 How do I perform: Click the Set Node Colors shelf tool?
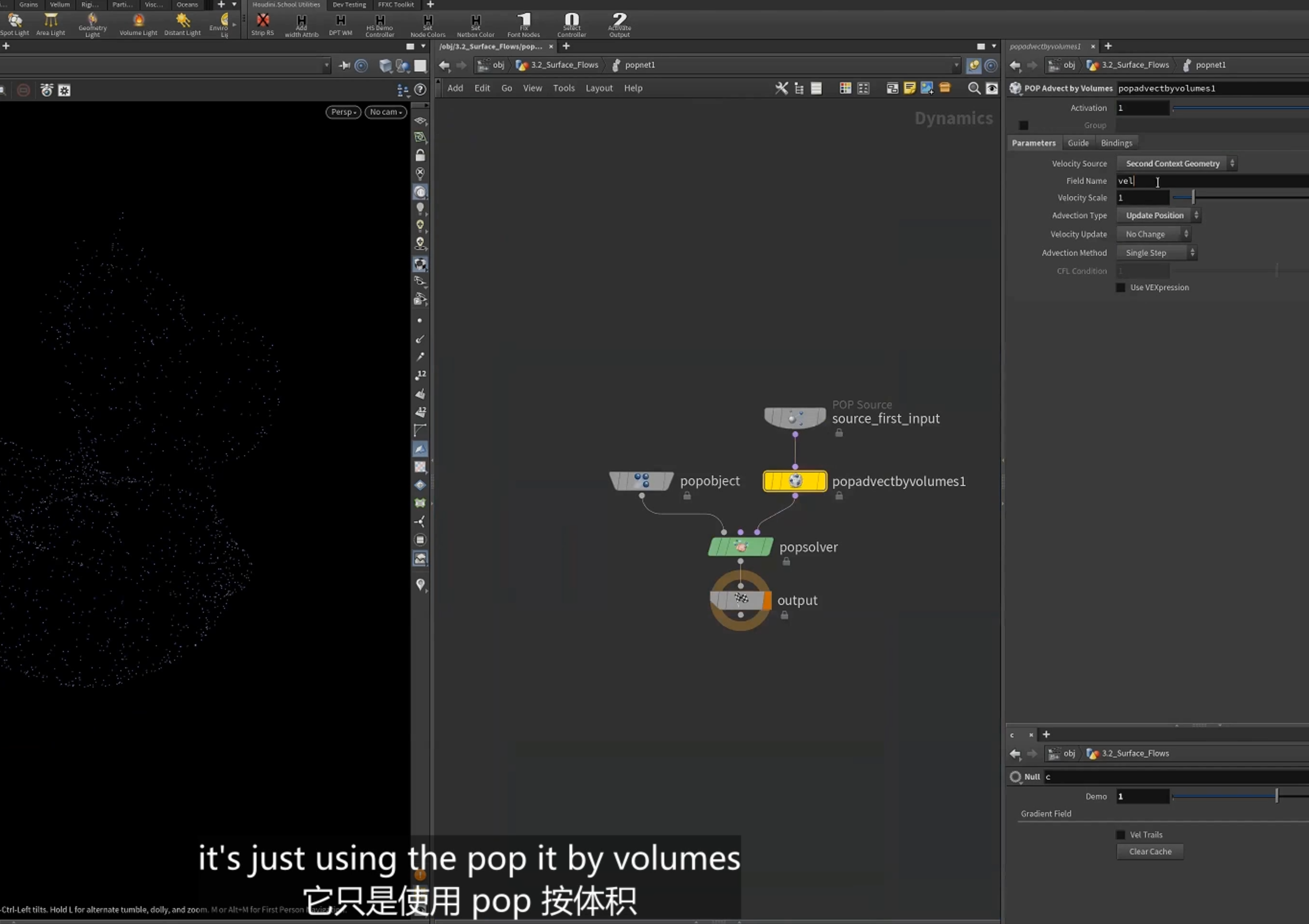coord(427,26)
